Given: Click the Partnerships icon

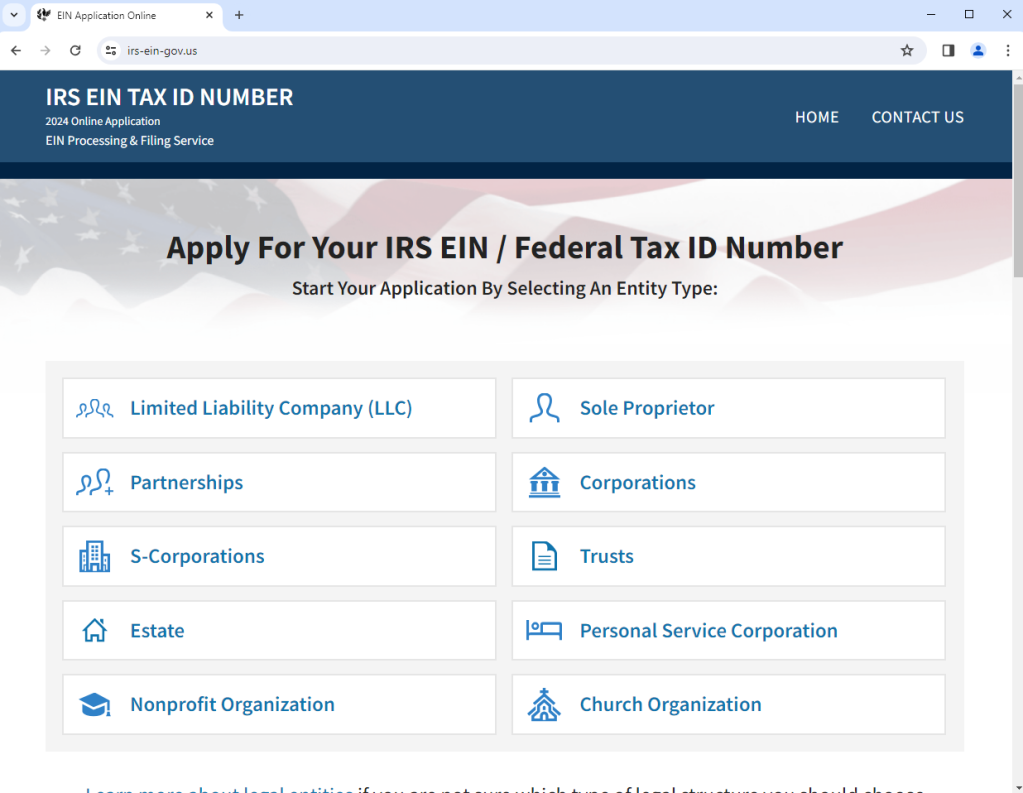Looking at the screenshot, I should [x=95, y=483].
